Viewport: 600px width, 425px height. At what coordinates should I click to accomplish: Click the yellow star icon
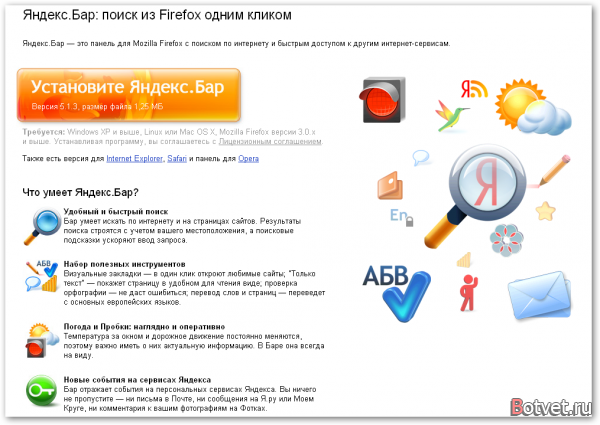tap(545, 211)
